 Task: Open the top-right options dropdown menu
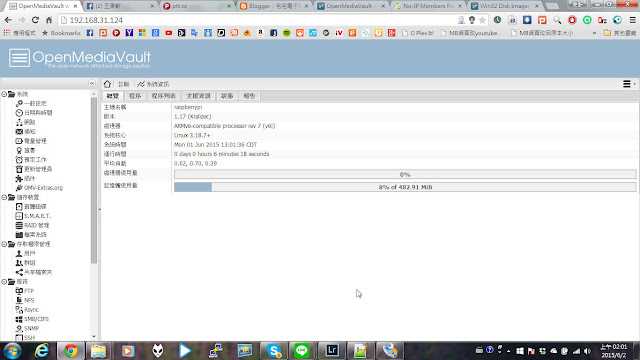[x=629, y=84]
